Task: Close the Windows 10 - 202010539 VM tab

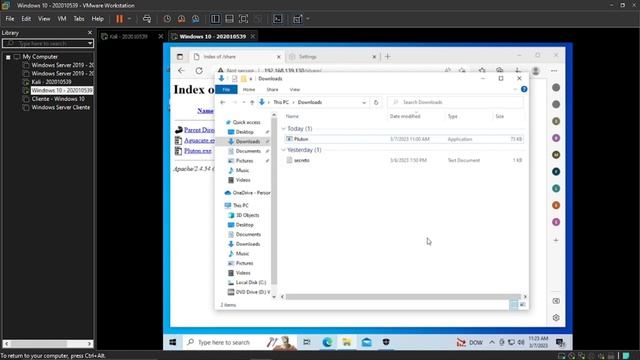Action: click(x=253, y=37)
